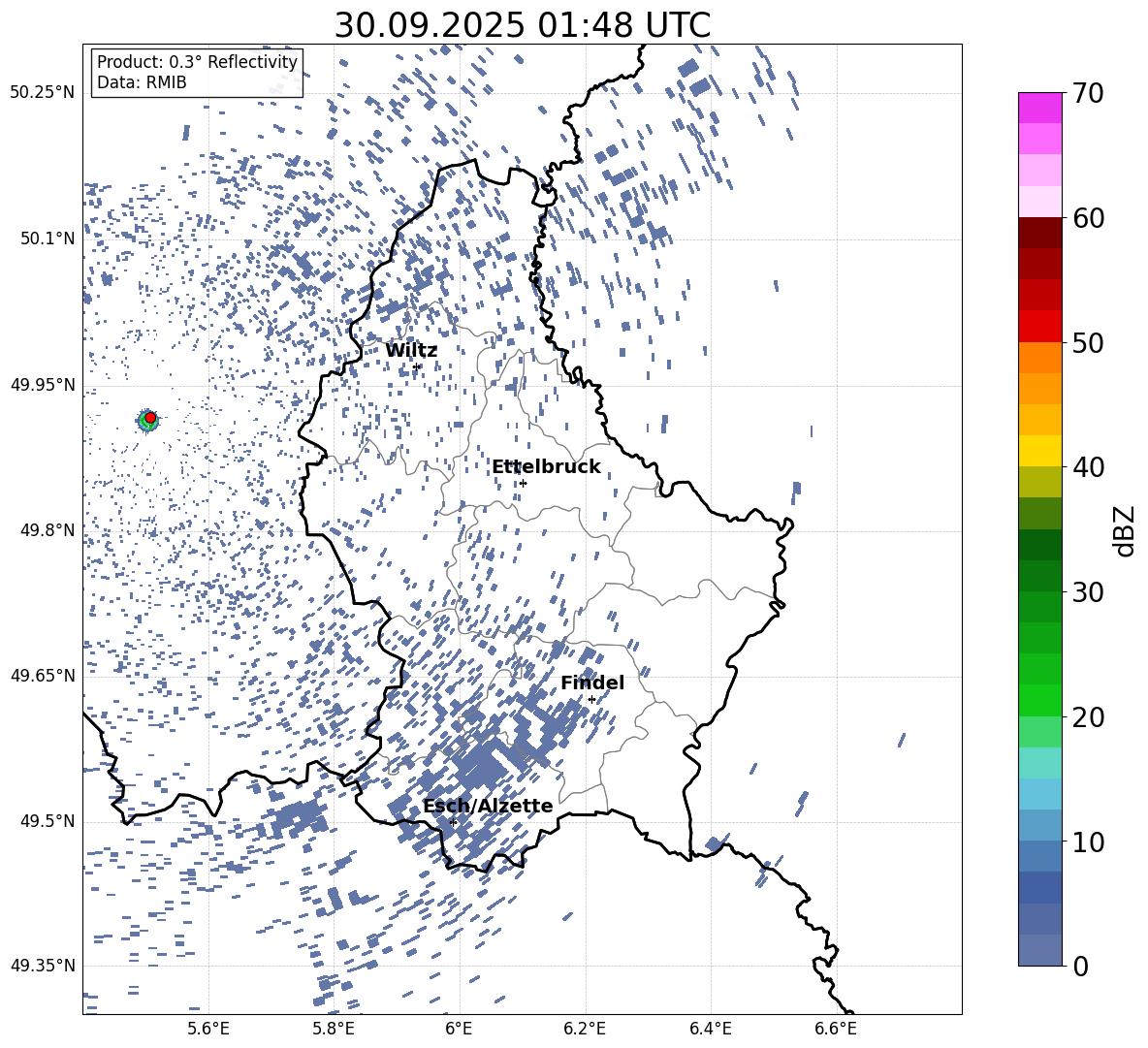The image size is (1148, 1048).
Task: Click the orange colorbar swatch just below 50
Action: tap(1039, 357)
